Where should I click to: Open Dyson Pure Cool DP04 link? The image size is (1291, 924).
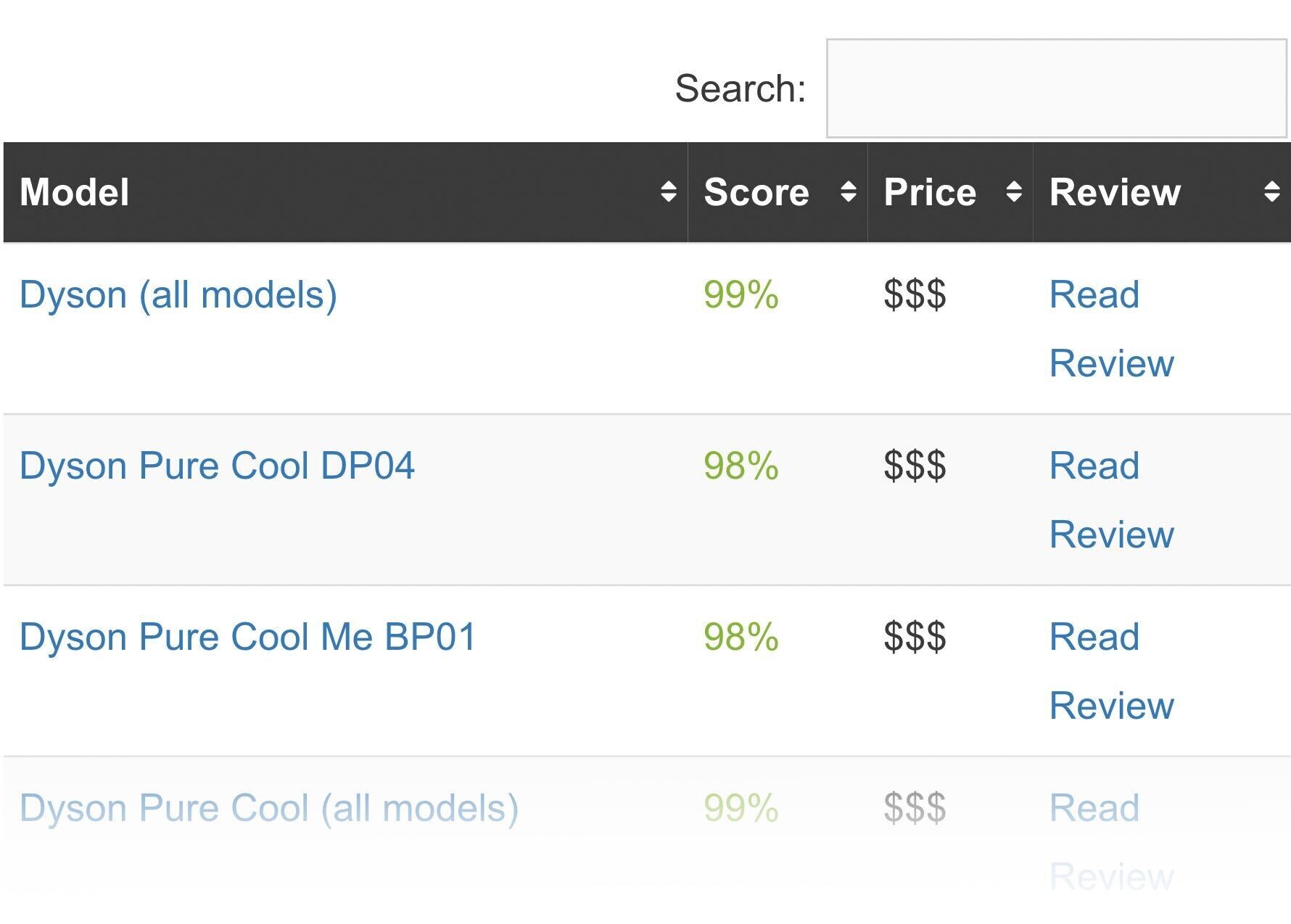coord(217,466)
